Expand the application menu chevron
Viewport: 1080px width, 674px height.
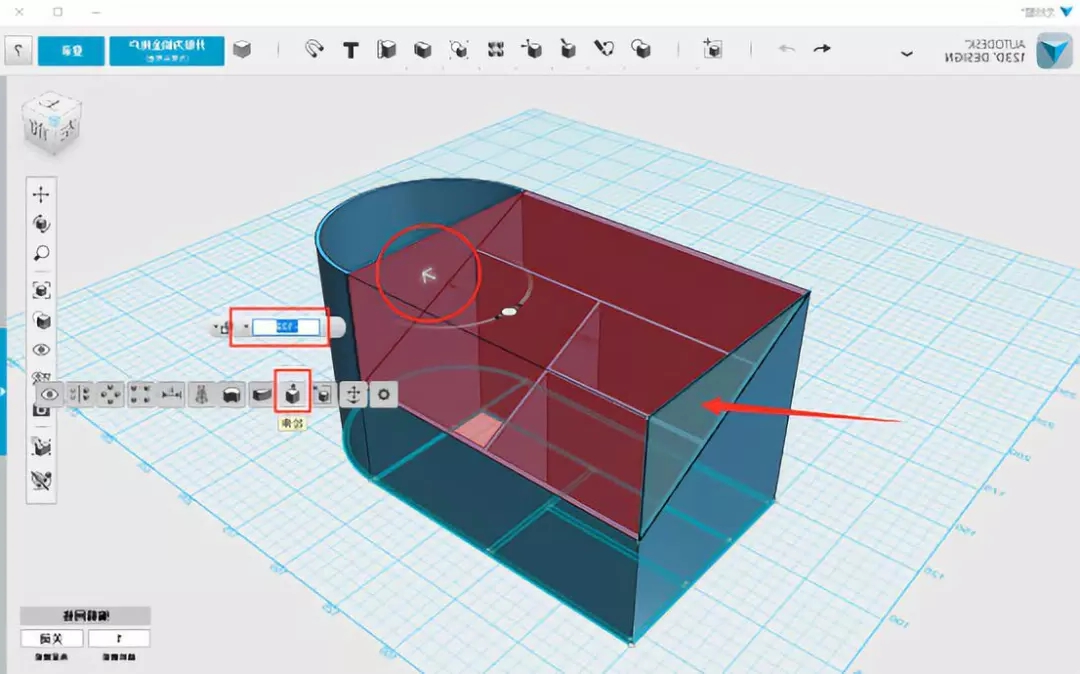906,53
